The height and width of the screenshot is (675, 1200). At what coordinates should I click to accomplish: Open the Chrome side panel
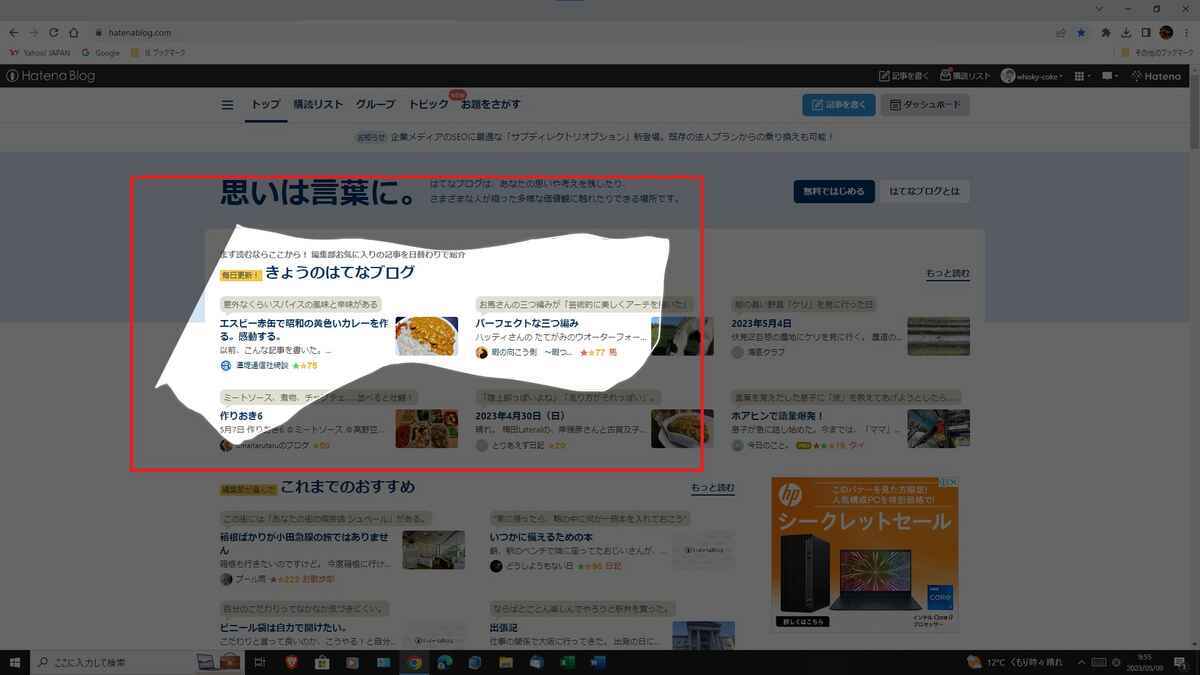pos(1146,33)
